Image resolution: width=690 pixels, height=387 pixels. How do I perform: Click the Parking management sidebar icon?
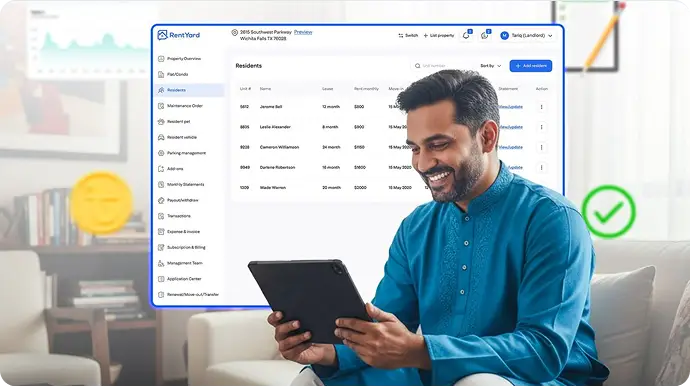[161, 153]
